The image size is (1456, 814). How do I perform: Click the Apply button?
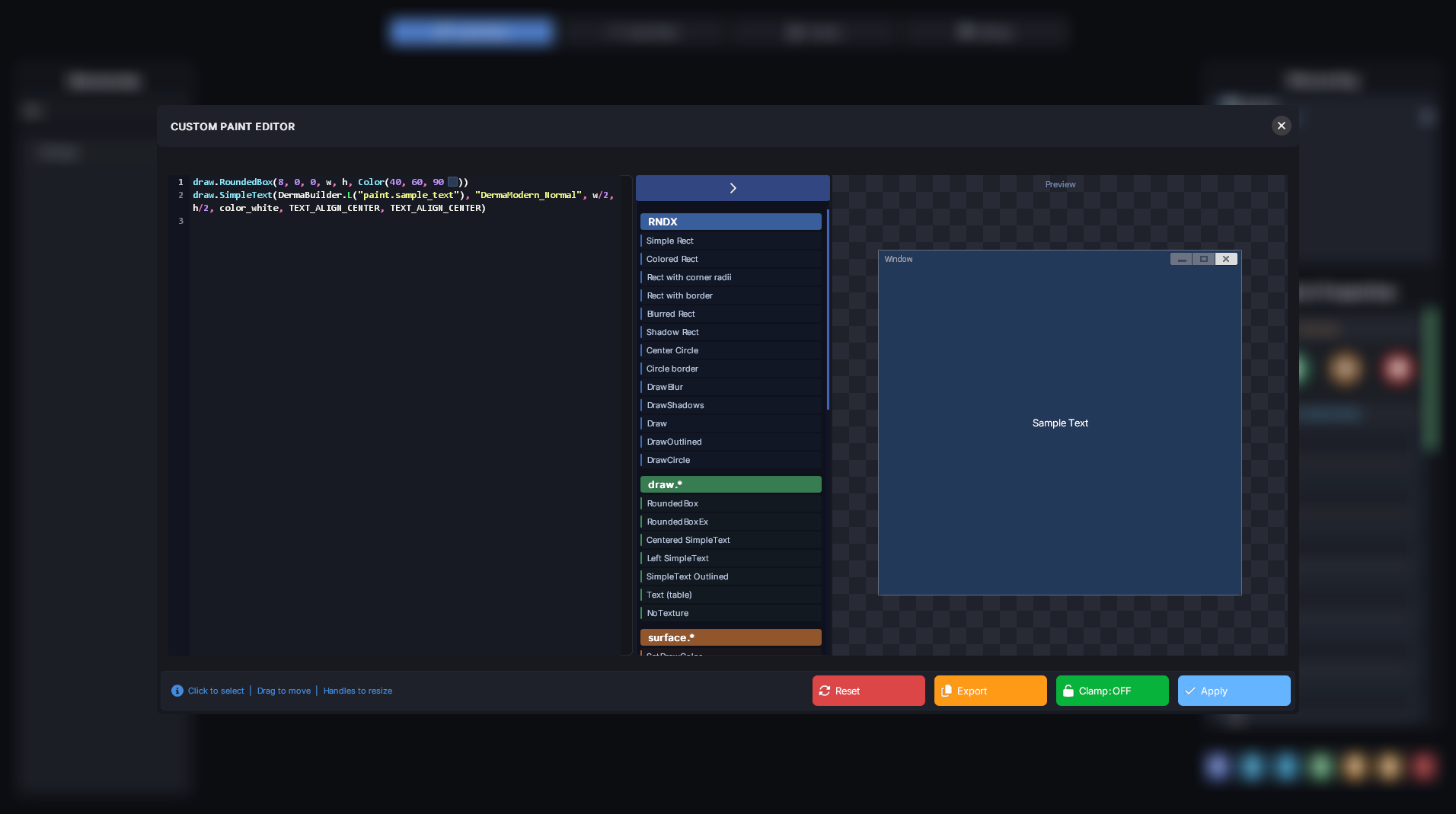click(x=1234, y=691)
